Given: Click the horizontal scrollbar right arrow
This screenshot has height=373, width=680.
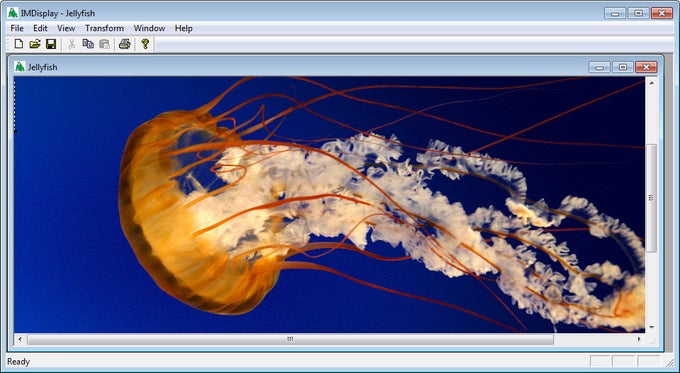Looking at the screenshot, I should 639,339.
